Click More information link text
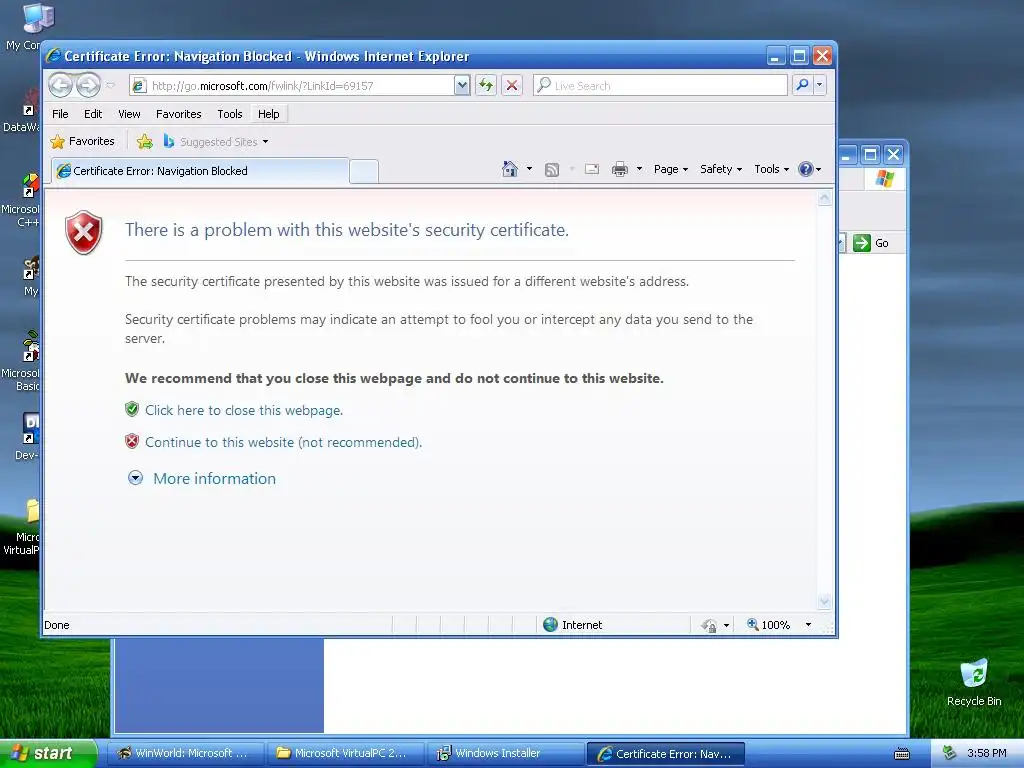This screenshot has height=768, width=1024. [x=214, y=479]
